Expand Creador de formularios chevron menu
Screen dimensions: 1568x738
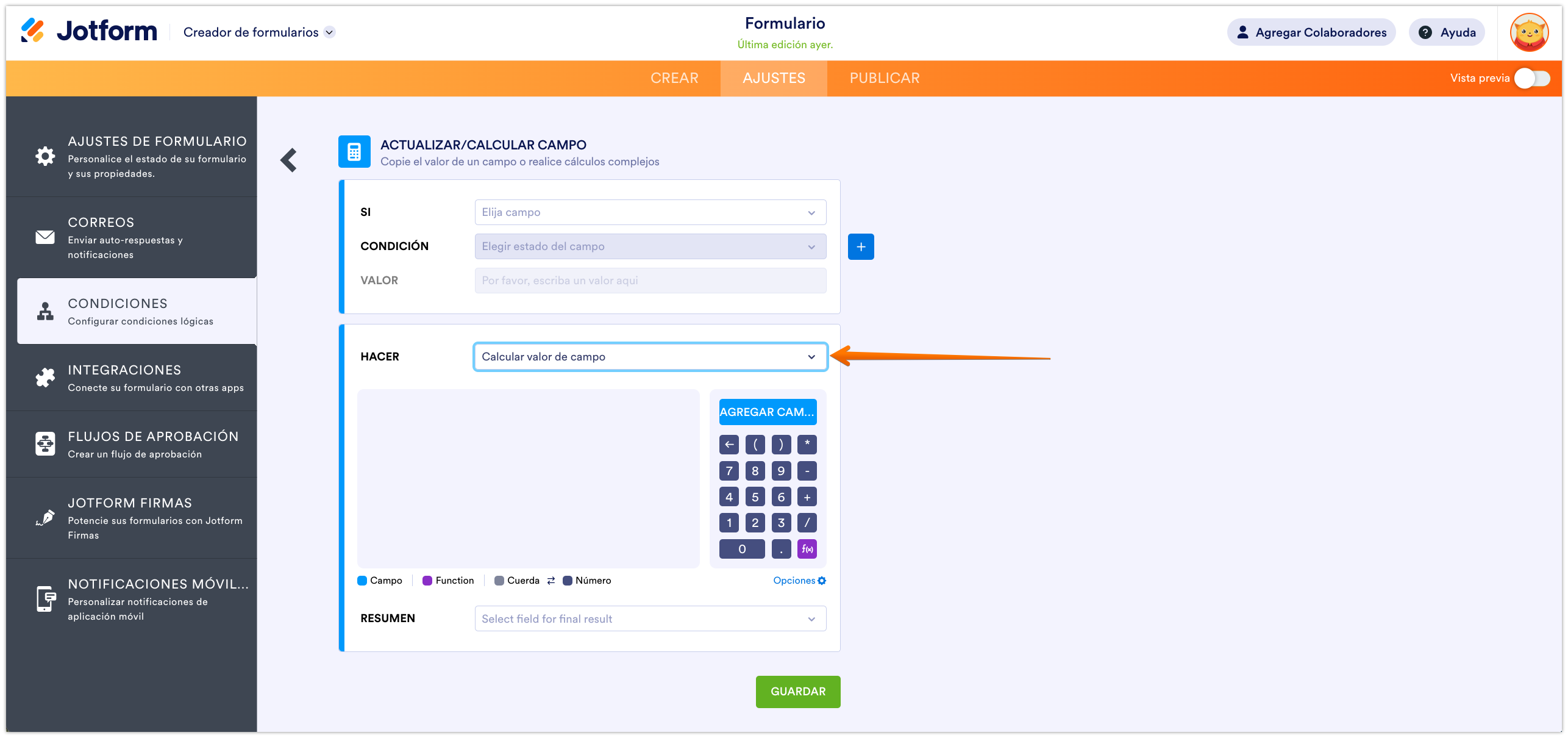click(x=330, y=32)
